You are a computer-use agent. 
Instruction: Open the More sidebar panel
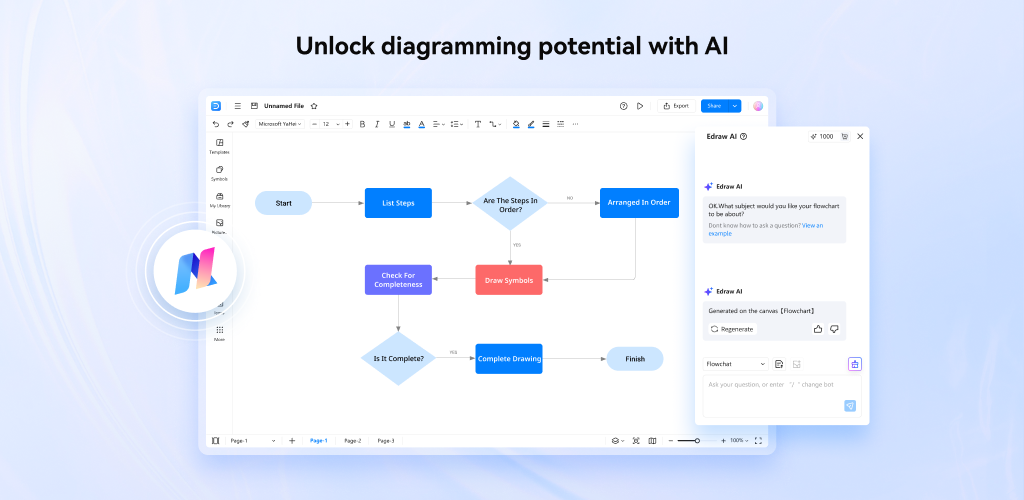click(x=219, y=334)
